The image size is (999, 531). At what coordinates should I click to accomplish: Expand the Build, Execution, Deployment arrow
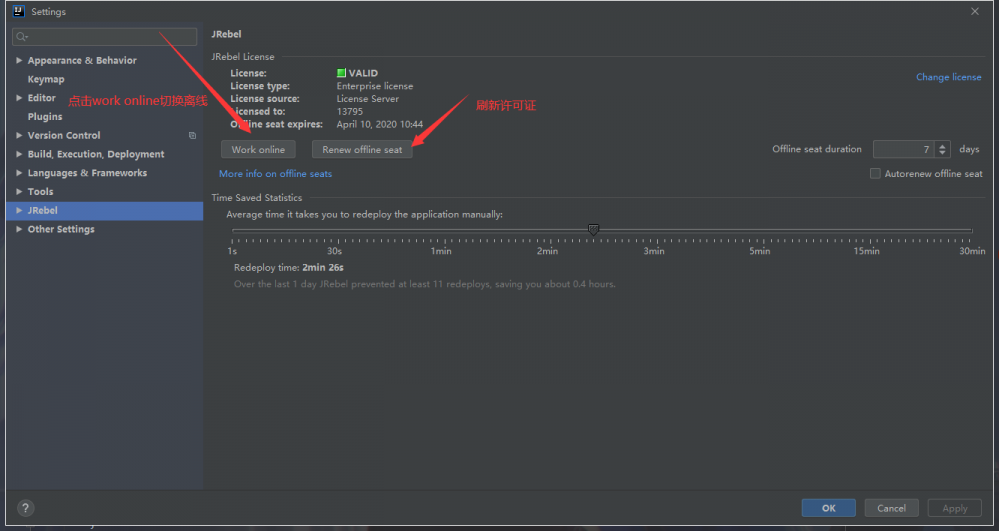tap(19, 154)
